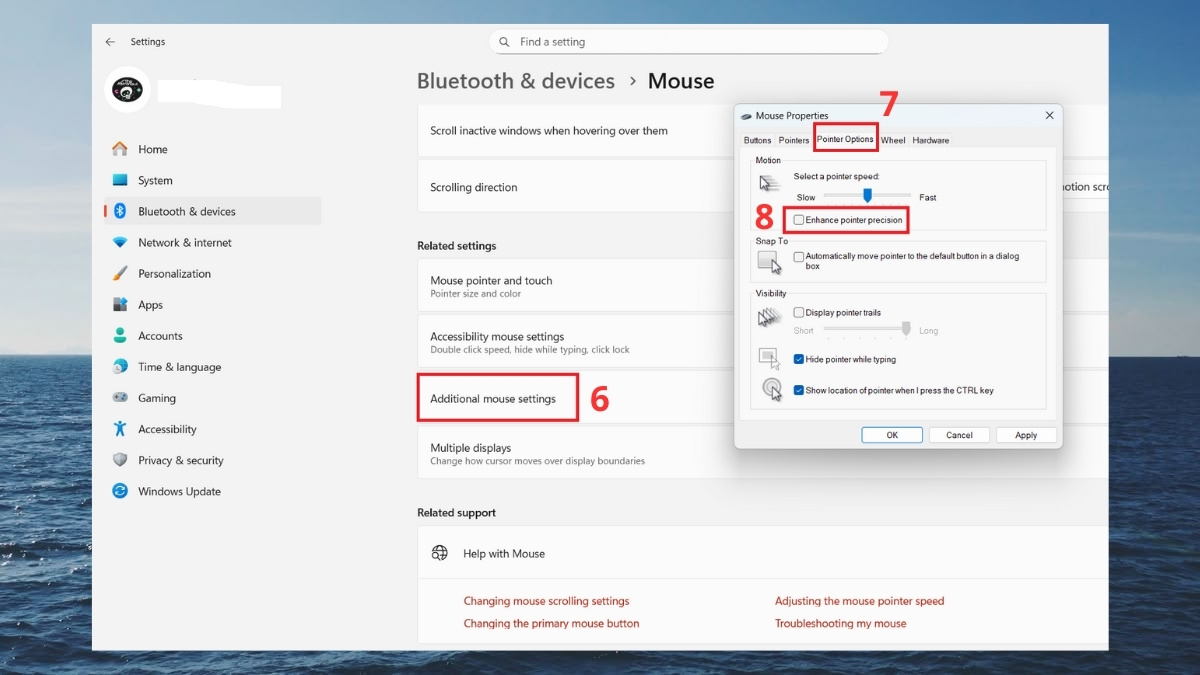
Task: Open Bluetooth & devices icon in sidebar
Action: coord(120,211)
